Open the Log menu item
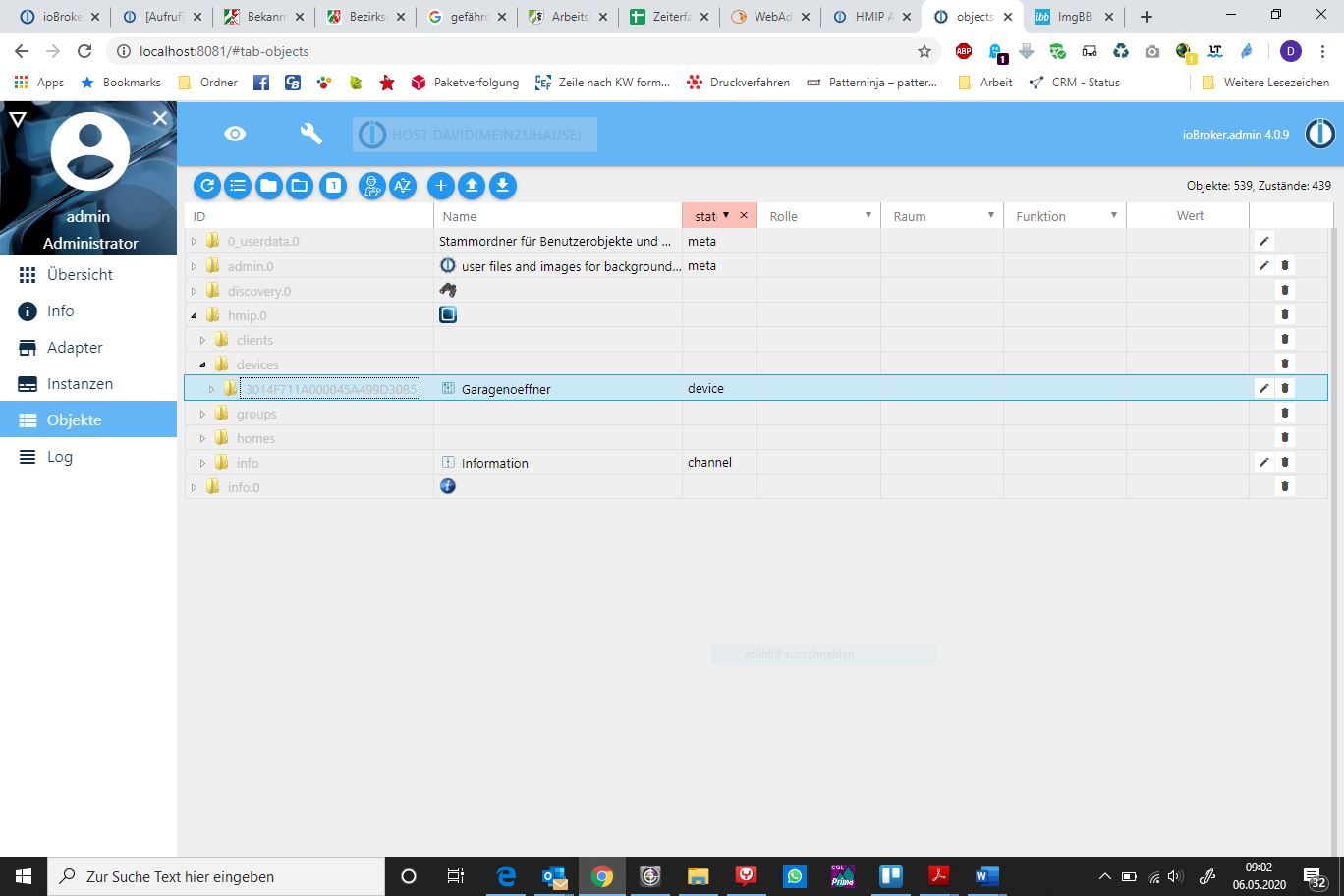Viewport: 1344px width, 896px height. 88,457
